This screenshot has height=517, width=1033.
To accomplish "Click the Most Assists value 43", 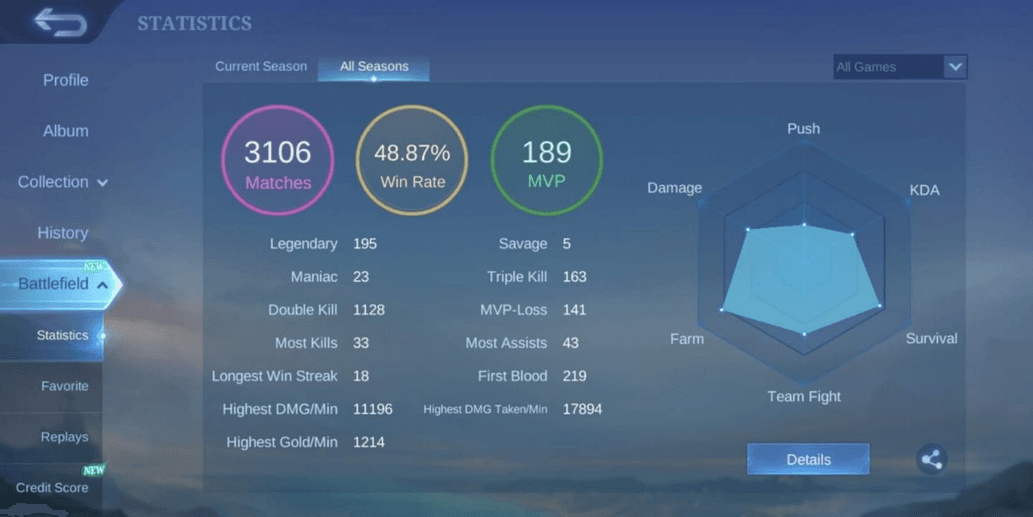I will click(x=571, y=342).
